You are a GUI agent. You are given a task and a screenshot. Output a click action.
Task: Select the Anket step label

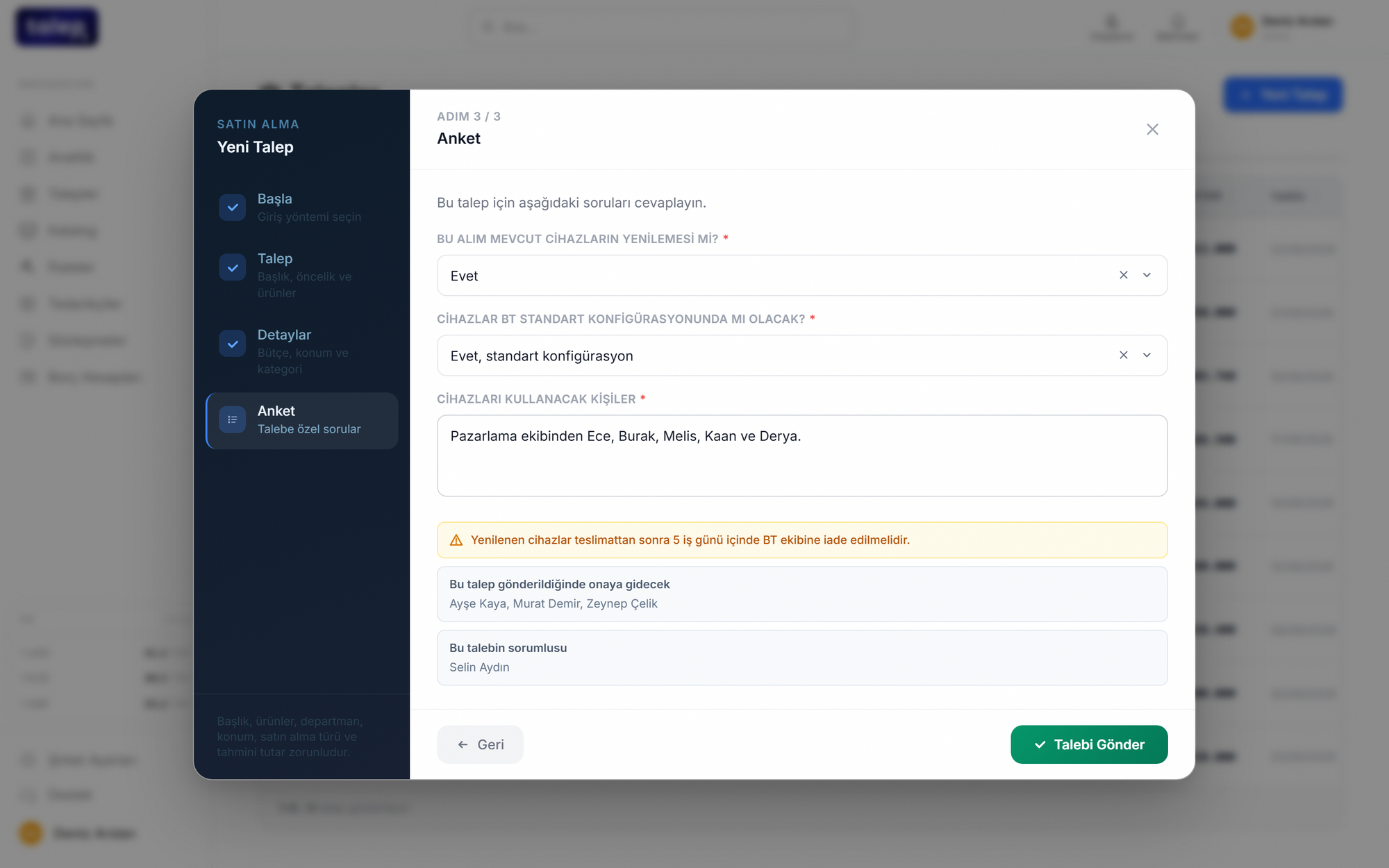[276, 411]
